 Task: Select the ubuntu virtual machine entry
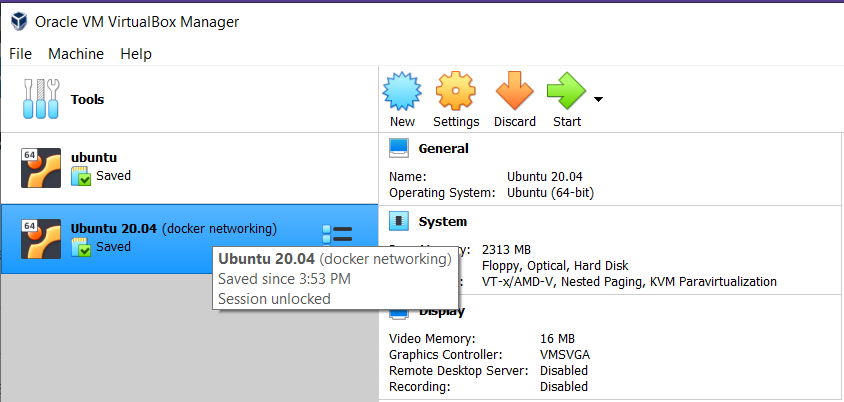[189, 168]
